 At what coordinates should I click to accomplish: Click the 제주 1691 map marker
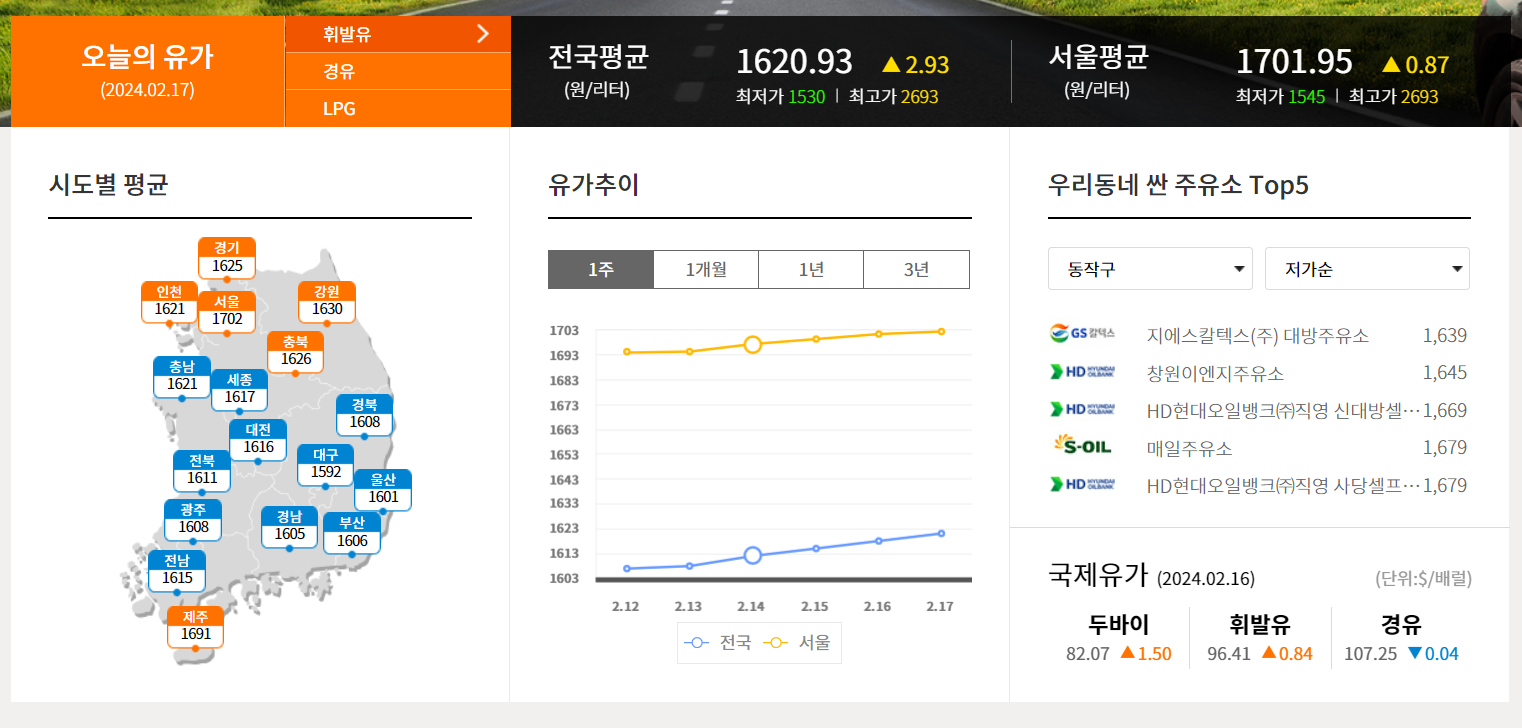point(196,627)
